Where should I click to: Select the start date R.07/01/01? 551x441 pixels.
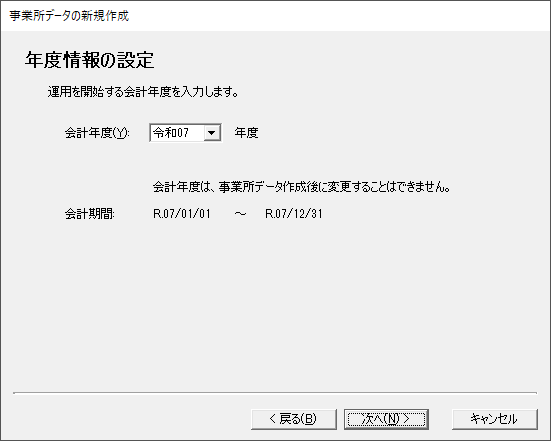point(182,214)
